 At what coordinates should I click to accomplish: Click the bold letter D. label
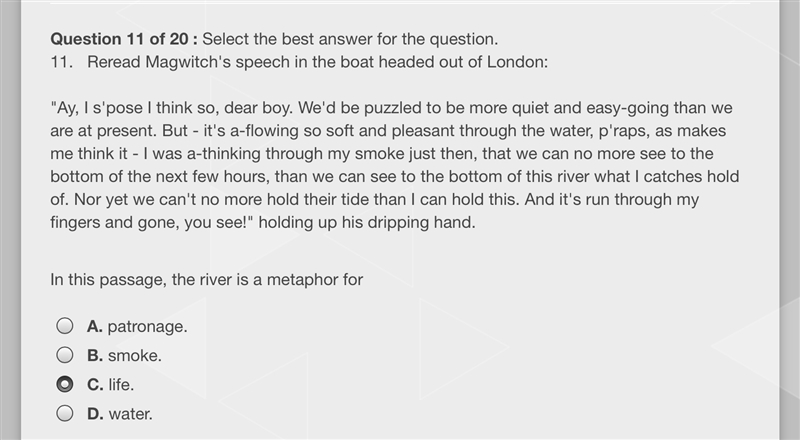(x=95, y=413)
